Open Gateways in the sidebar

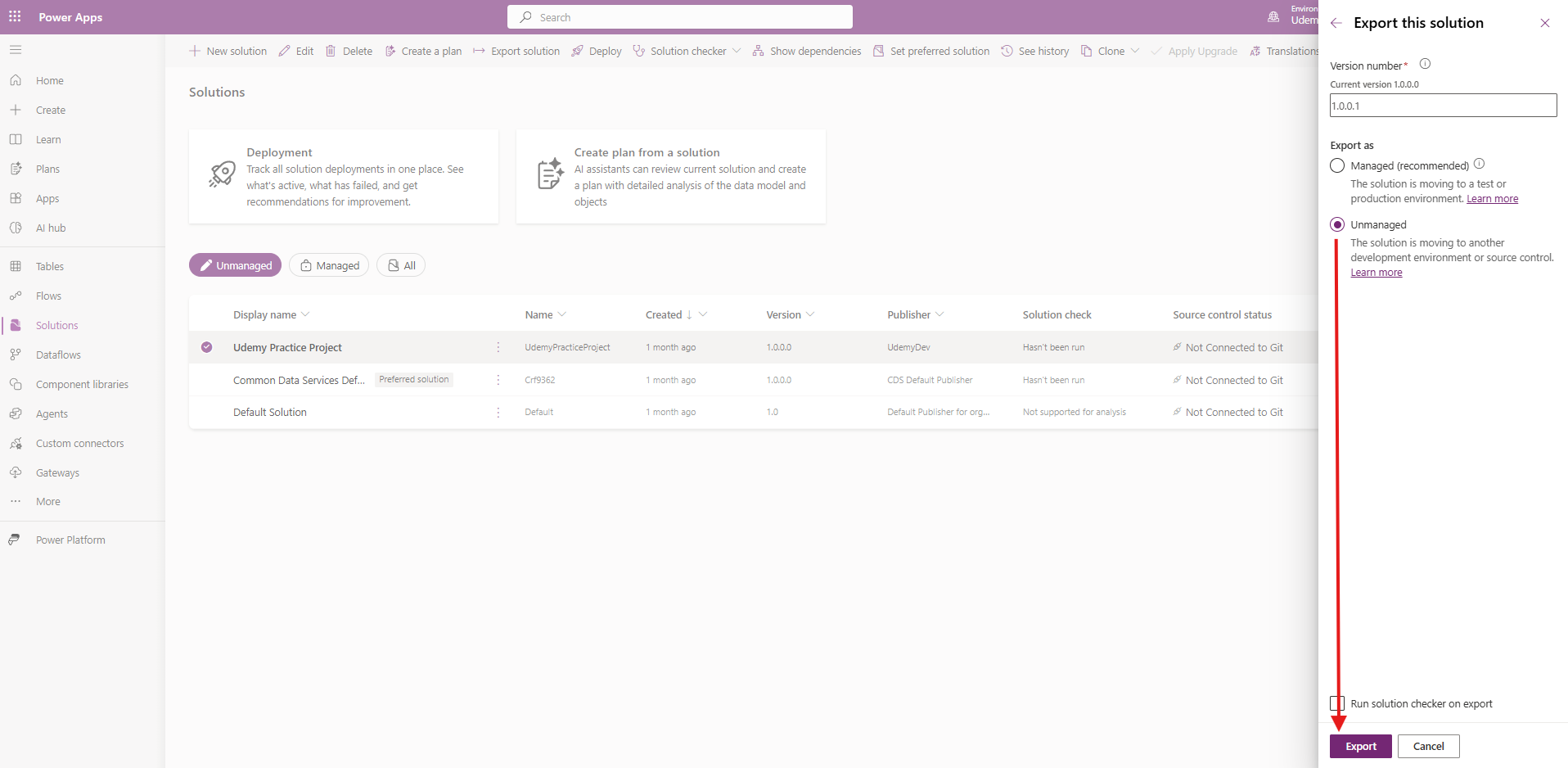click(57, 472)
